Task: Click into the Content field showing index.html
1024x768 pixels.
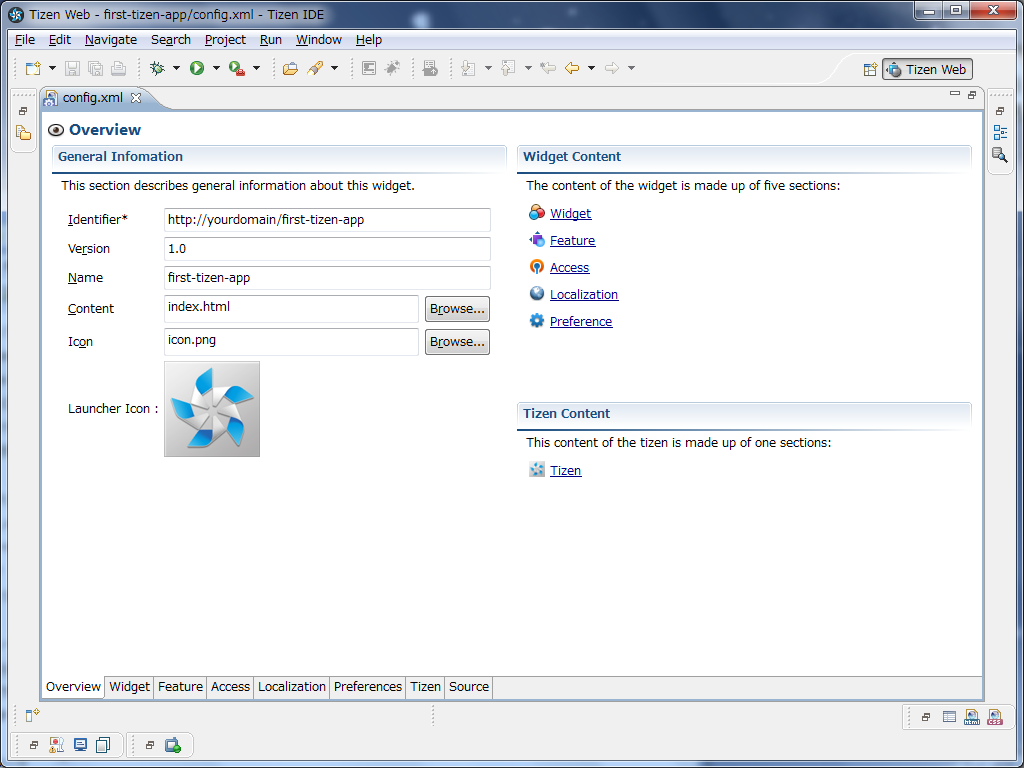Action: tap(291, 309)
